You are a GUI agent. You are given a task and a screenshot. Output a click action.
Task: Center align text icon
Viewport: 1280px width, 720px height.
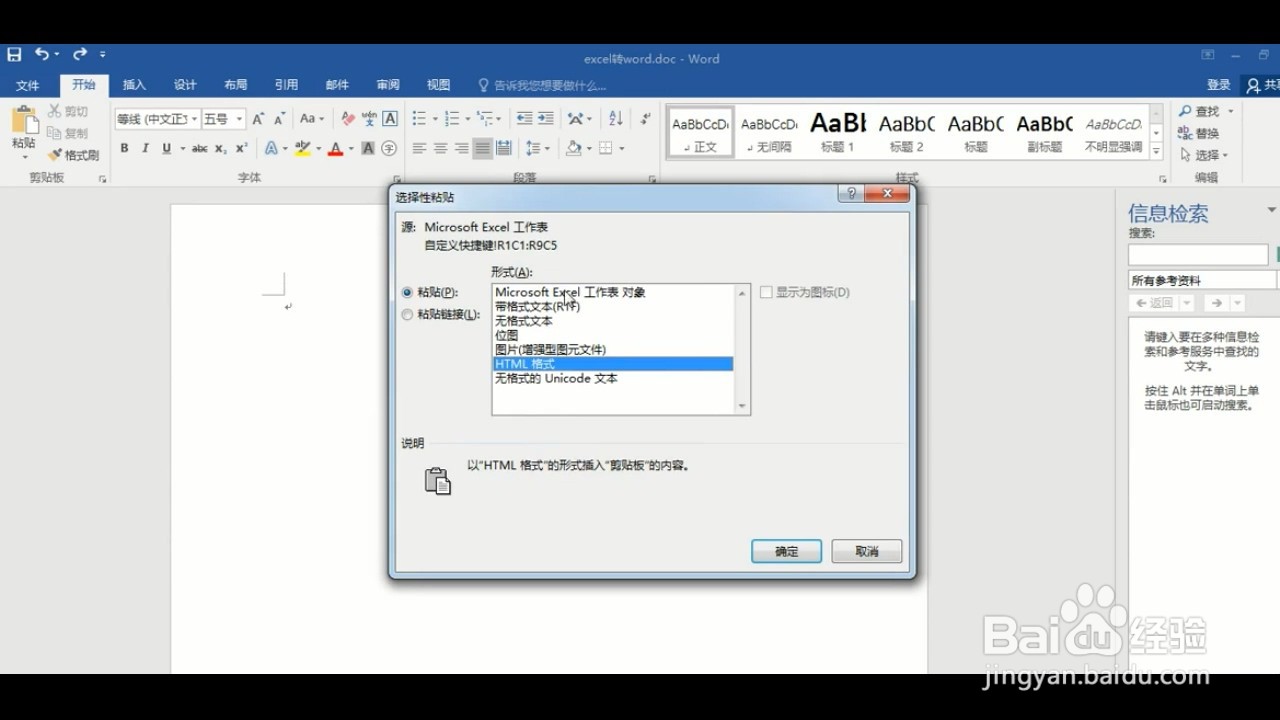point(440,148)
